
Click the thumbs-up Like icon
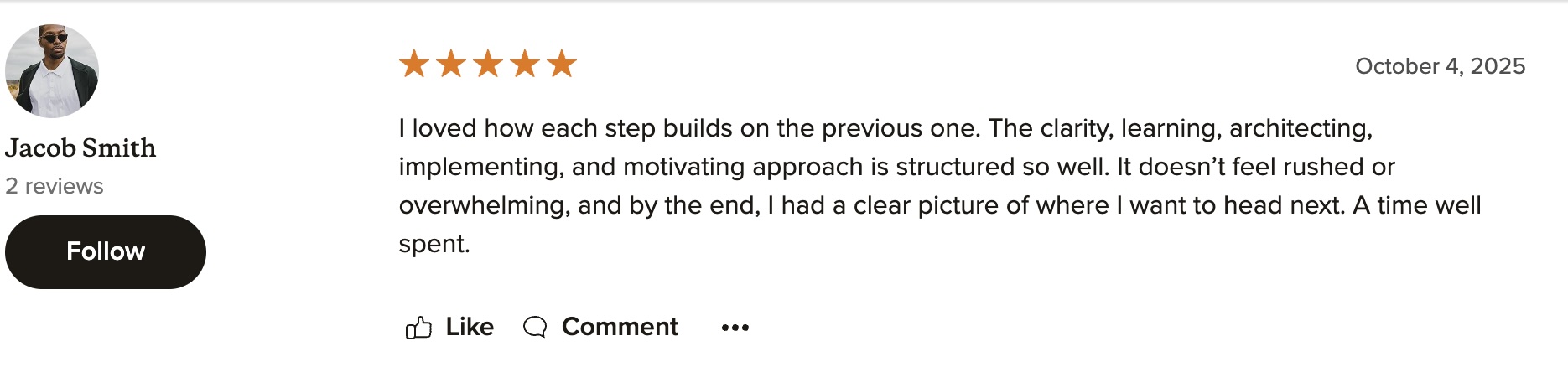418,328
